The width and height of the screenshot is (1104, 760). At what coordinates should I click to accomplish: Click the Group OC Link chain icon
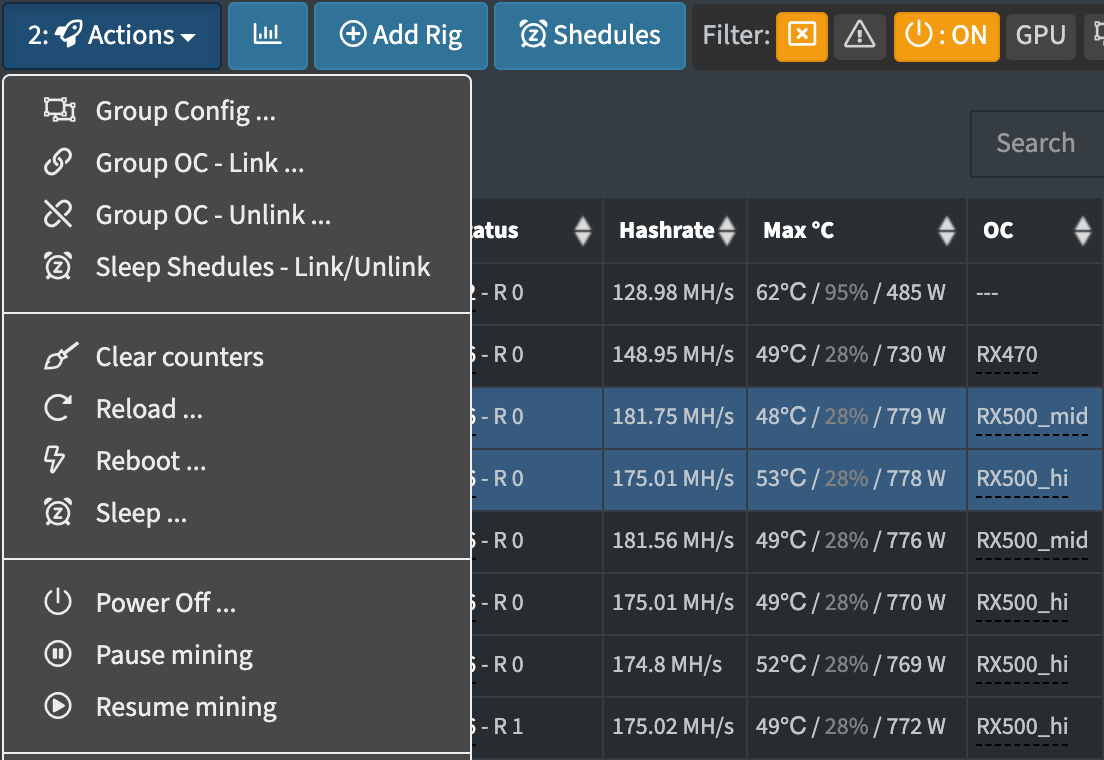point(58,162)
